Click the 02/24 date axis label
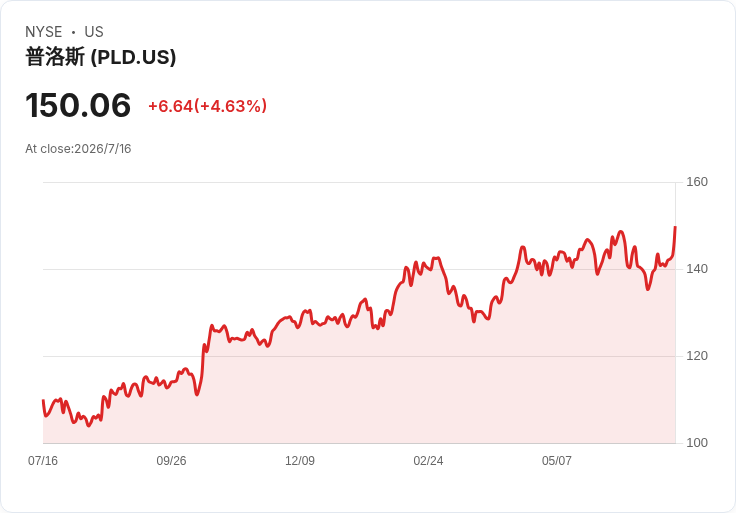 pyautogui.click(x=428, y=461)
